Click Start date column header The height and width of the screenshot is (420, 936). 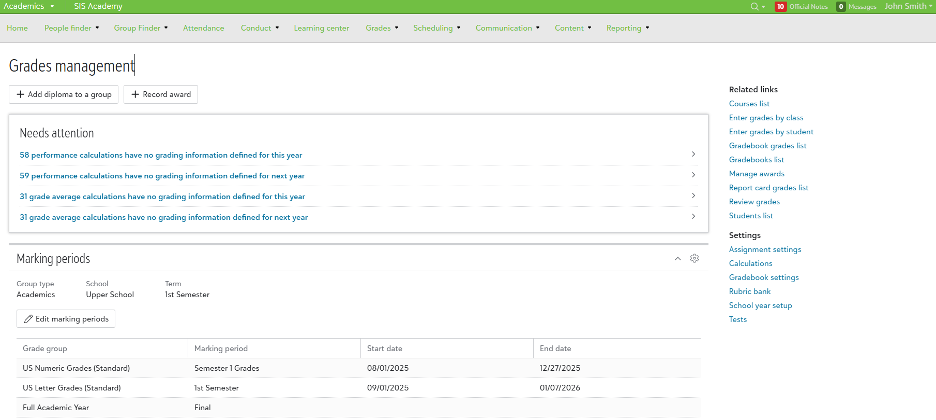[x=447, y=348]
